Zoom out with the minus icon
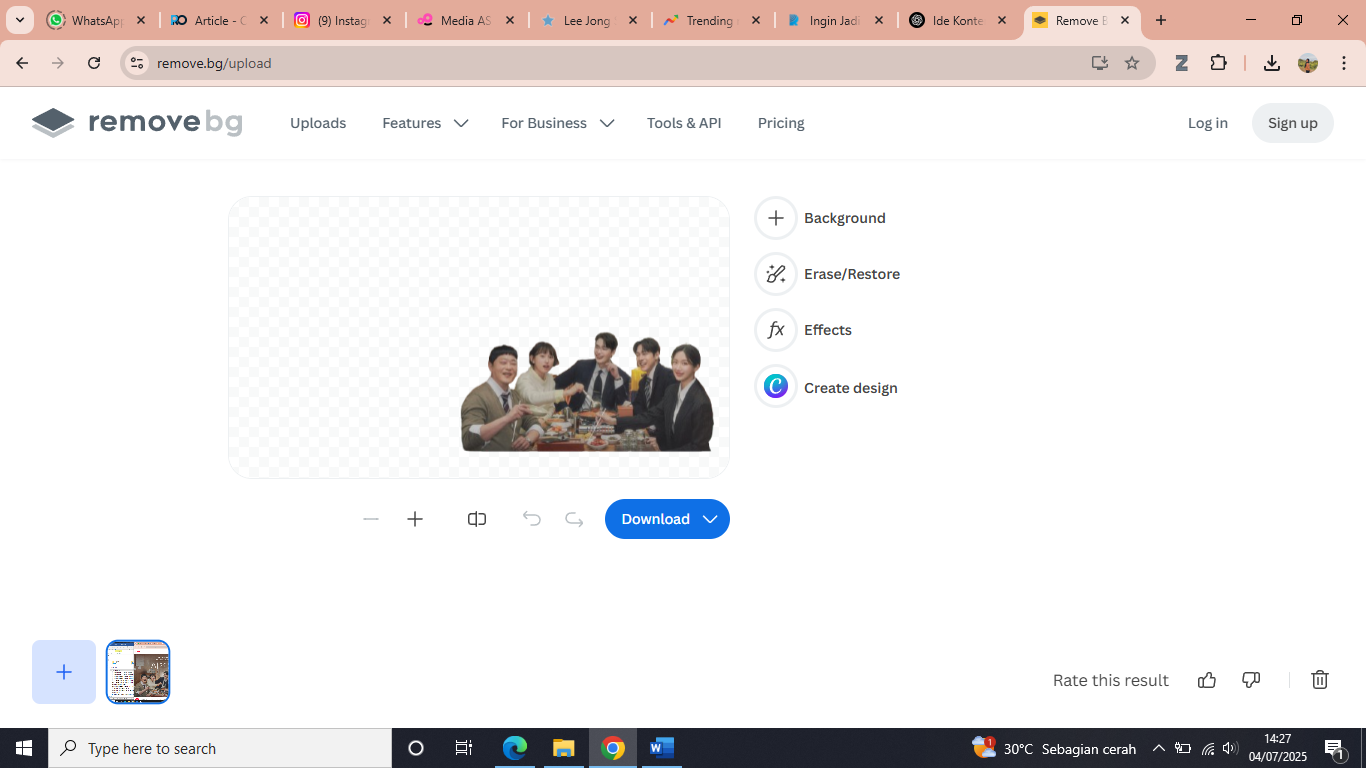Viewport: 1366px width, 768px height. 371,519
